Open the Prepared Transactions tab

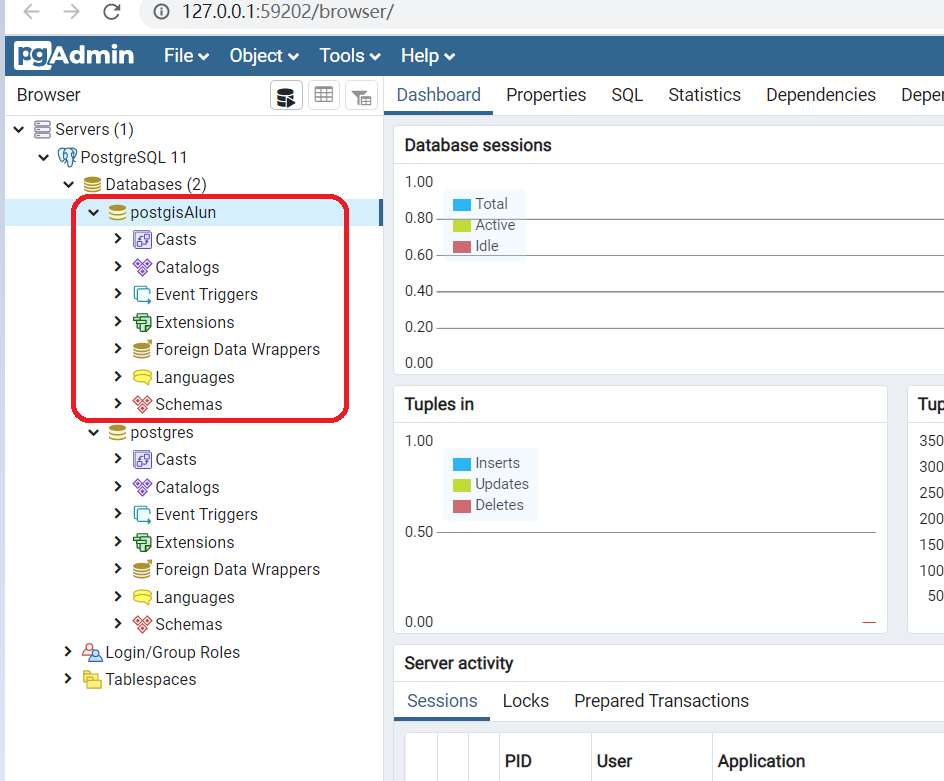pyautogui.click(x=661, y=701)
